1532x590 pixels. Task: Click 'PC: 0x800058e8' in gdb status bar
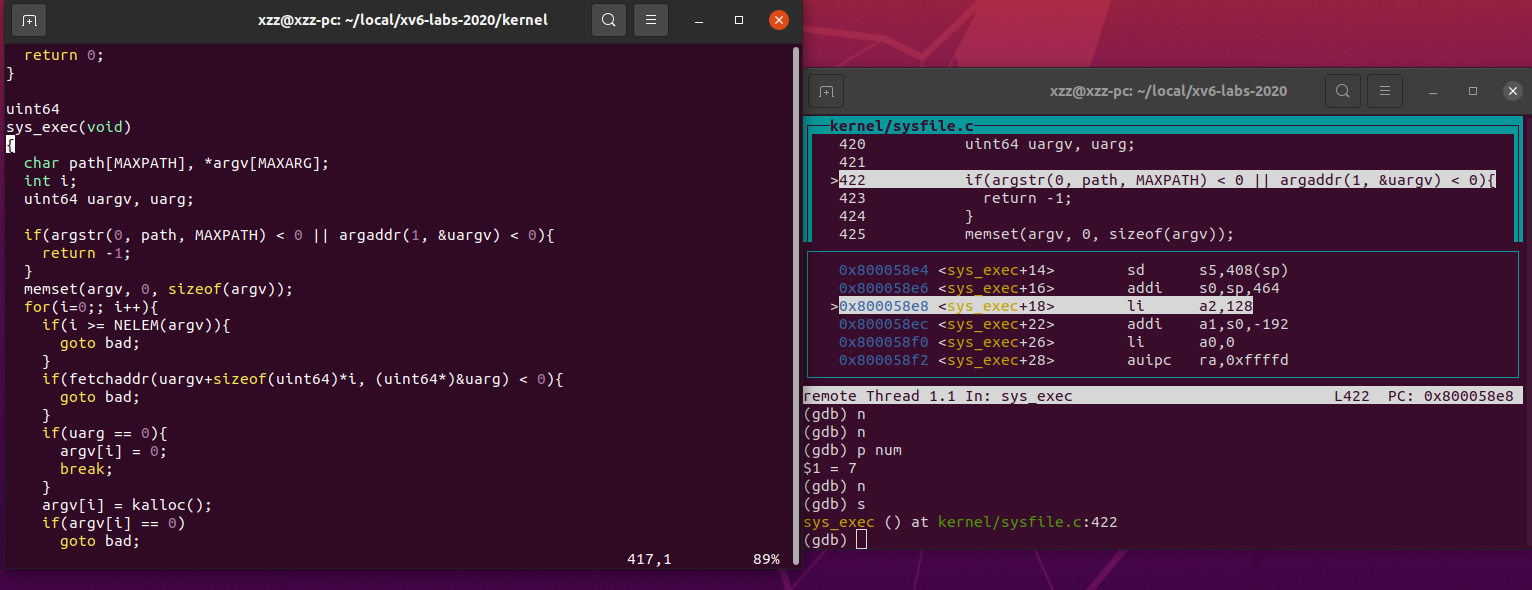[x=1451, y=396]
